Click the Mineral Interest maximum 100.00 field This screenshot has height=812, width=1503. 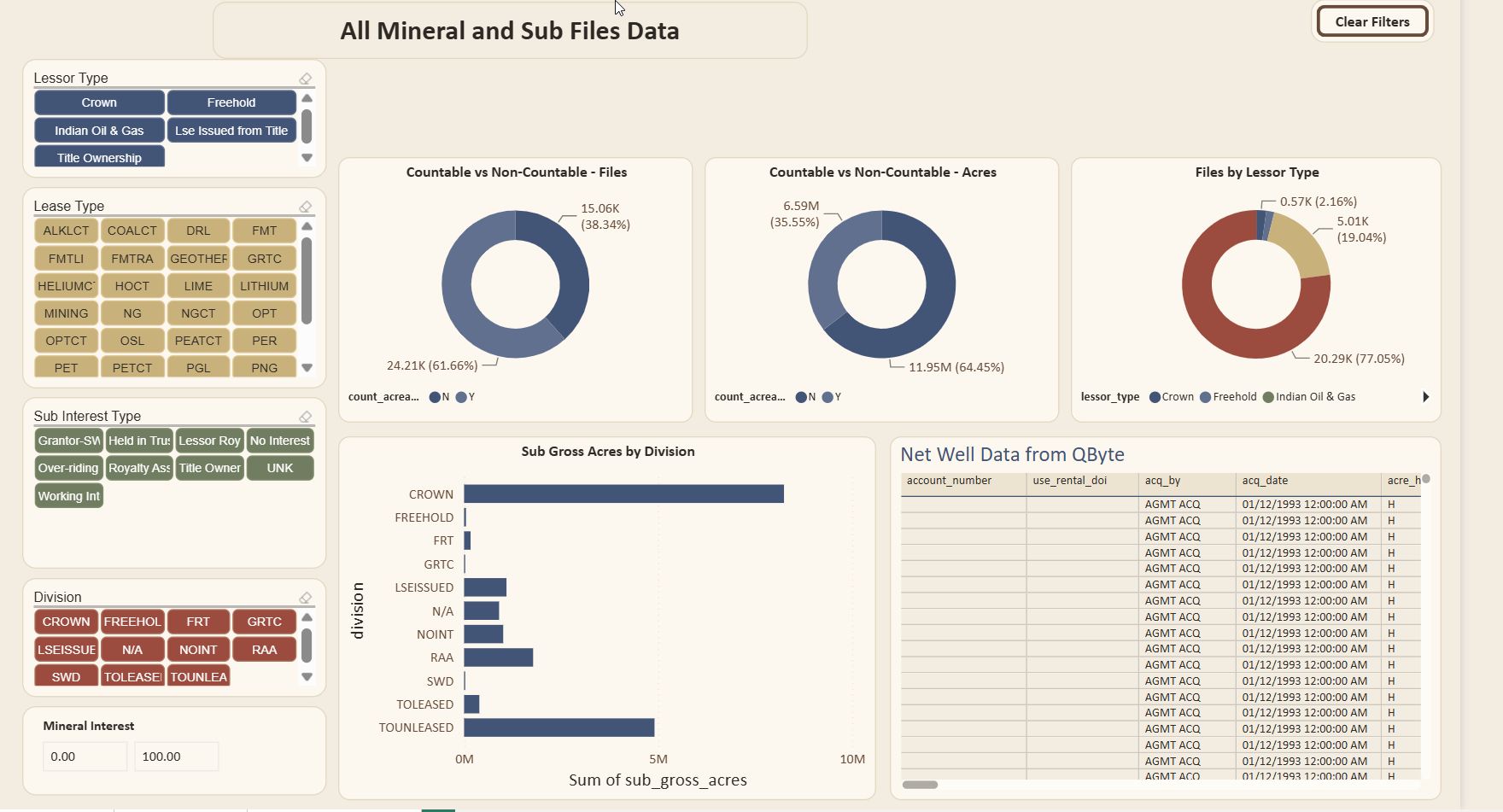(176, 757)
